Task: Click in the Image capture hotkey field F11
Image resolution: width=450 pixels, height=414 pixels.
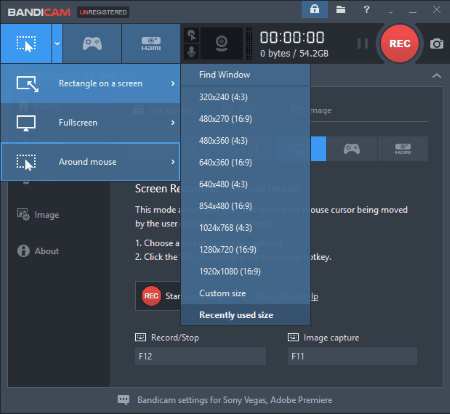Action: (x=352, y=356)
